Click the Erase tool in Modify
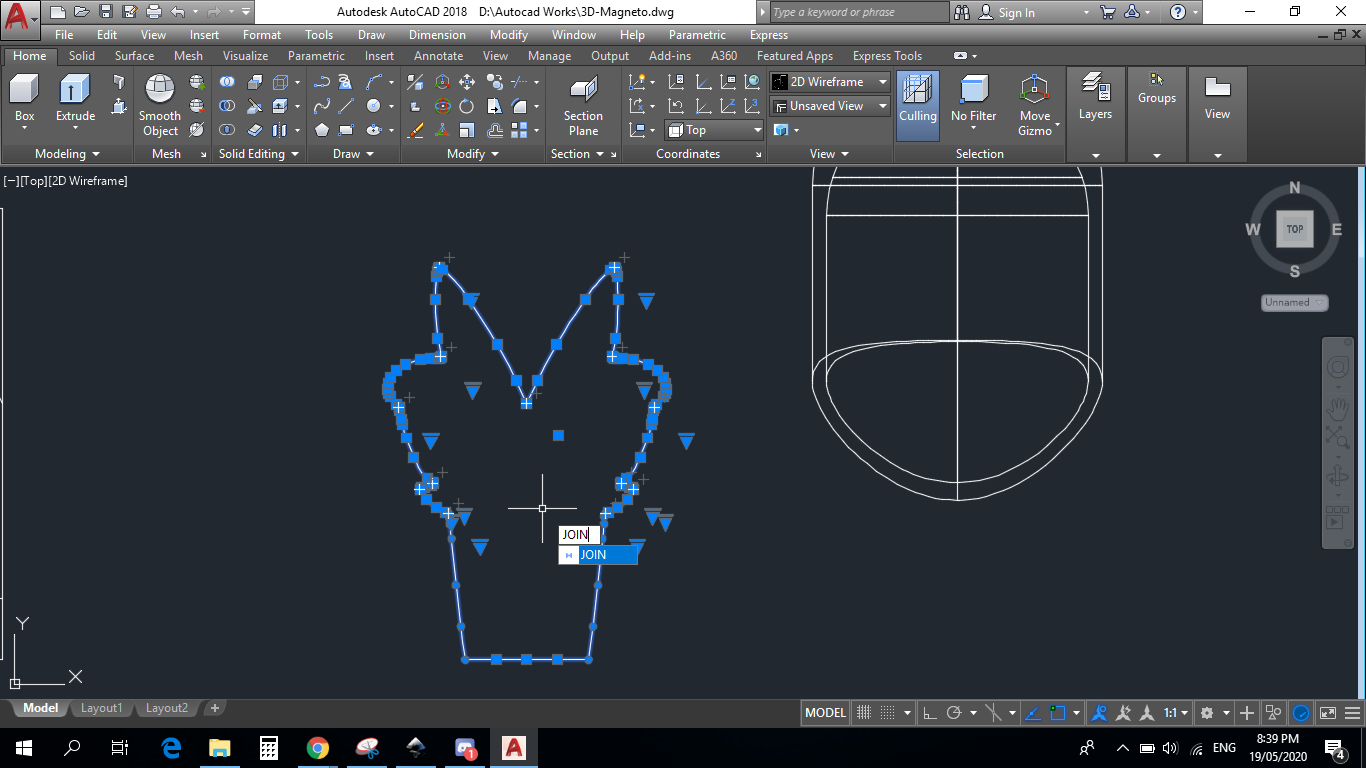The width and height of the screenshot is (1366, 768). (x=416, y=130)
